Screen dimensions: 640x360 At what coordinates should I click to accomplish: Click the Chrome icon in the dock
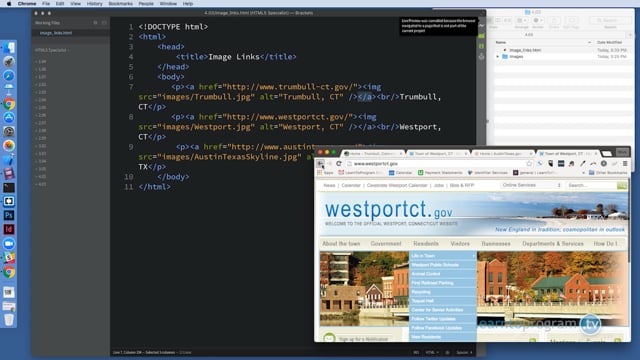pos(9,104)
